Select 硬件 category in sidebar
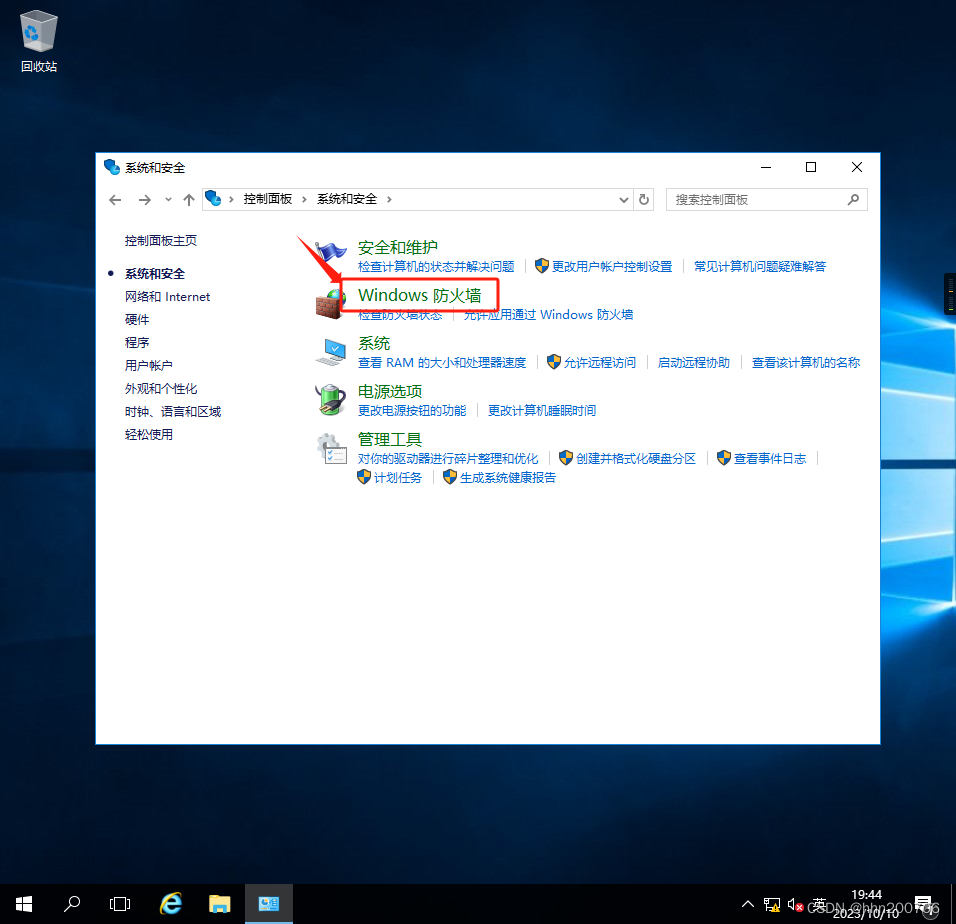 pyautogui.click(x=137, y=319)
